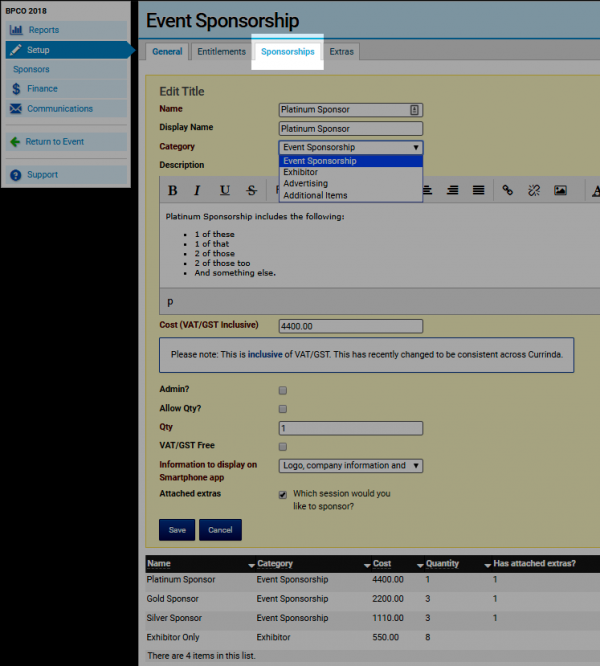Viewport: 600px width, 666px height.
Task: Uncheck the session sponsor attached extra
Action: (x=283, y=495)
